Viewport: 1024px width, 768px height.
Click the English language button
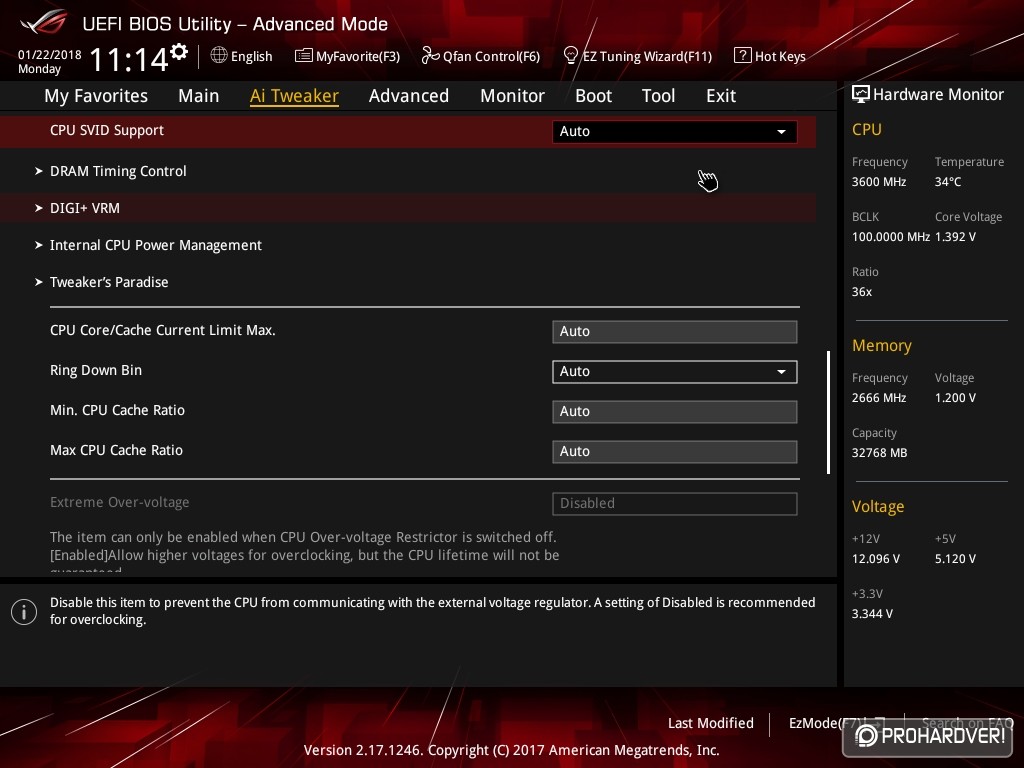click(x=242, y=56)
